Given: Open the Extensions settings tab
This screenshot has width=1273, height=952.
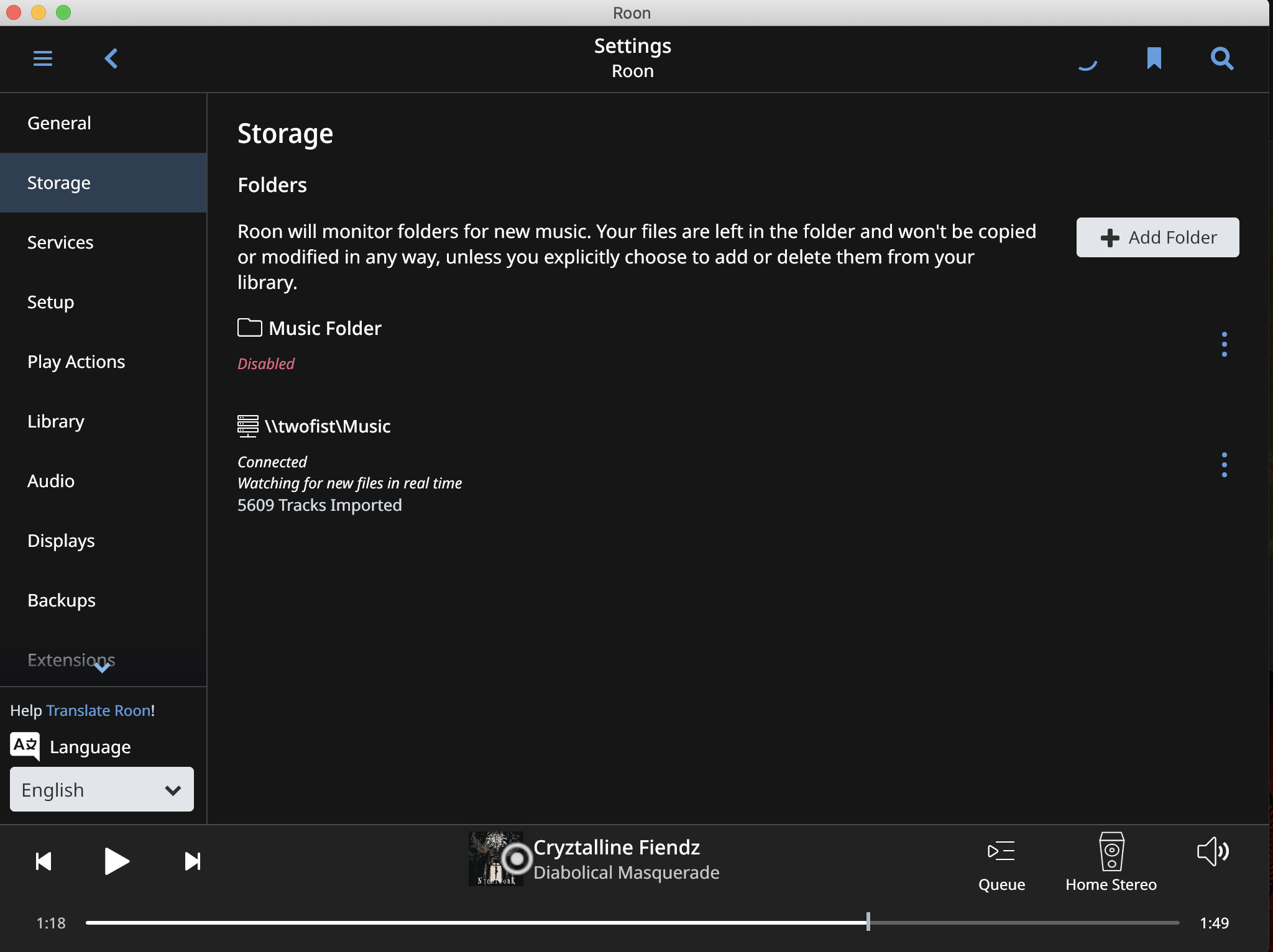Looking at the screenshot, I should click(103, 659).
